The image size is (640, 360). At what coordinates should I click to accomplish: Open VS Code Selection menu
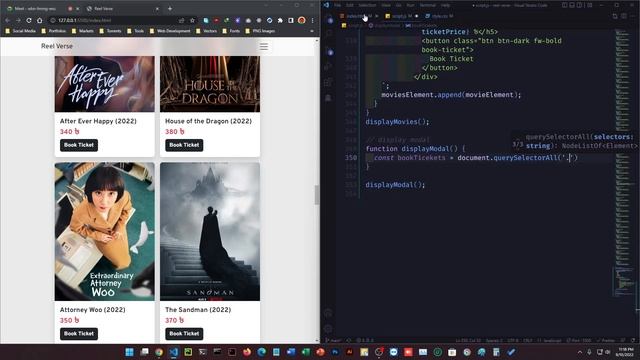367,5
